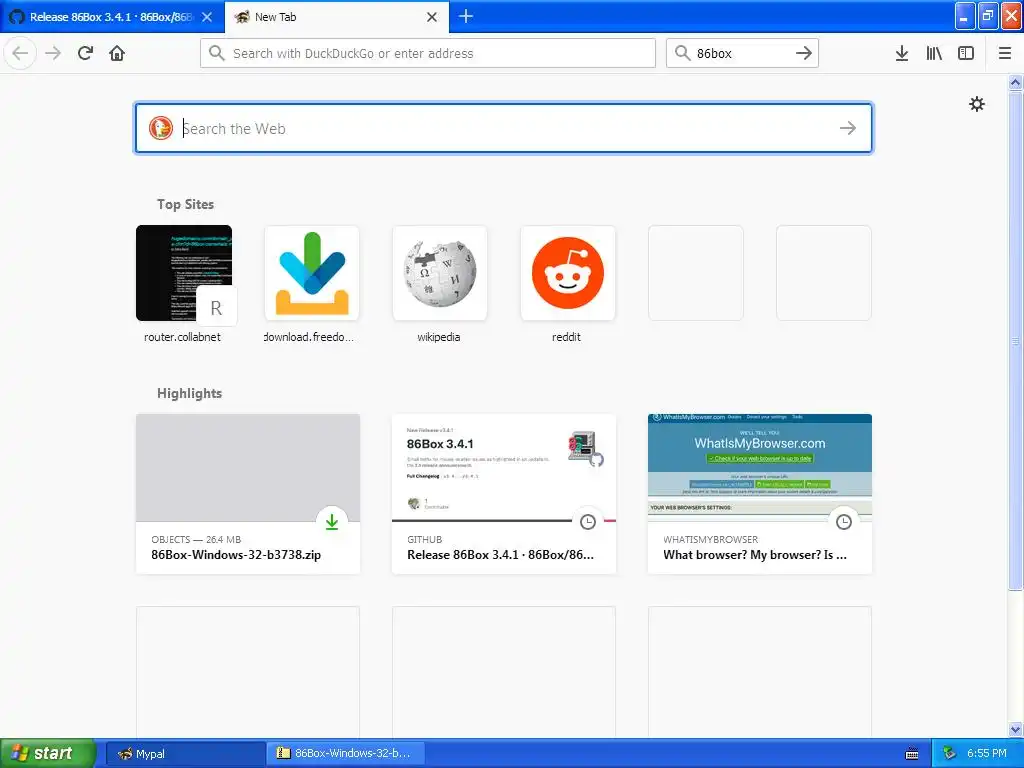Focus the DuckDuckGo address bar
The image size is (1024, 768).
[428, 53]
